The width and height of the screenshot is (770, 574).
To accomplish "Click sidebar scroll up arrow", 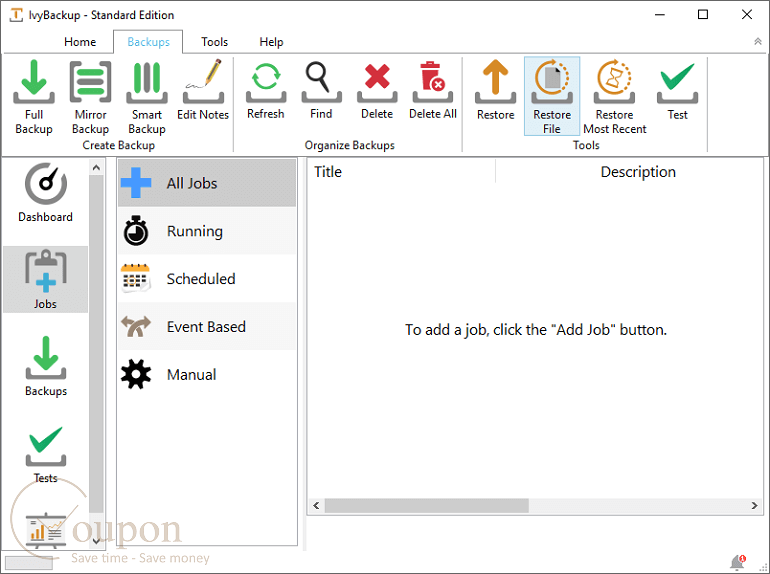I will coord(96,168).
